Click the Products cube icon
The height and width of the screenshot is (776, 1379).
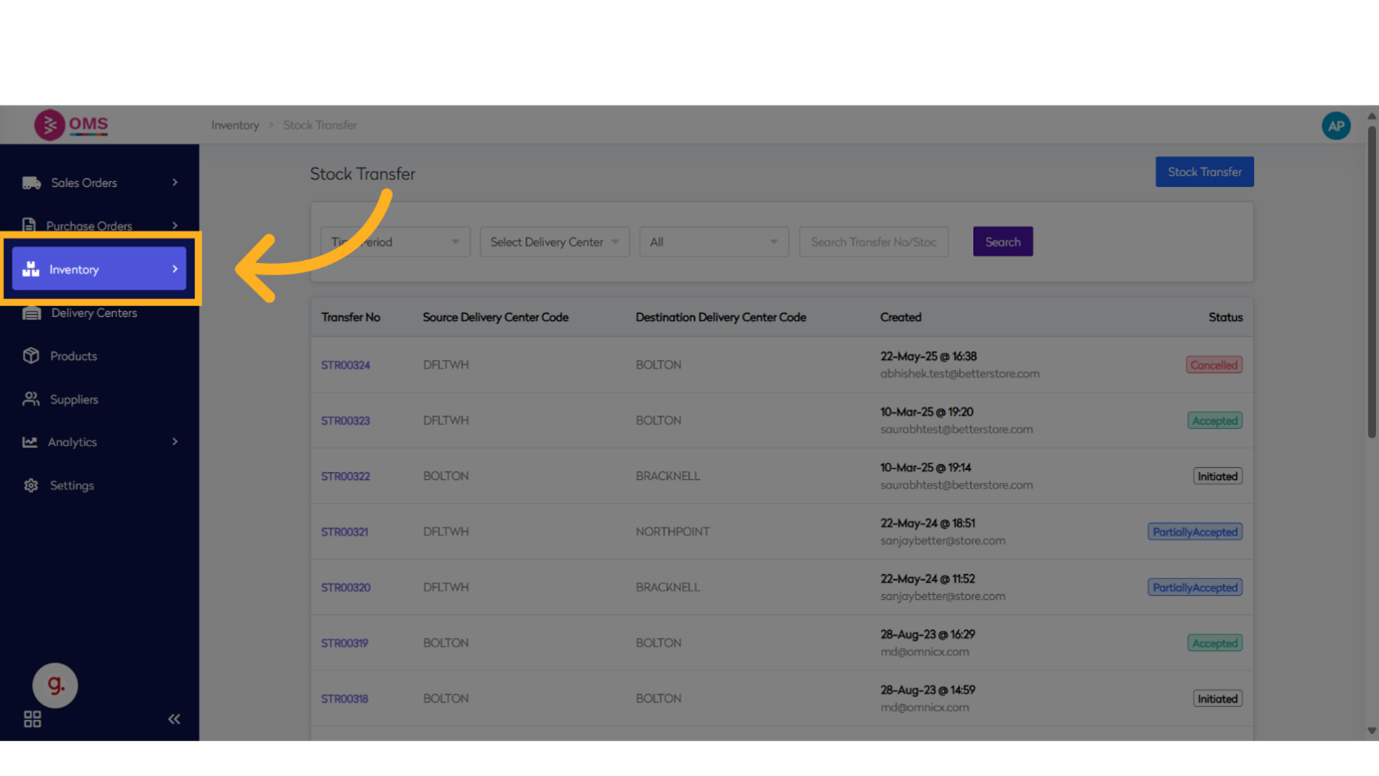click(31, 356)
